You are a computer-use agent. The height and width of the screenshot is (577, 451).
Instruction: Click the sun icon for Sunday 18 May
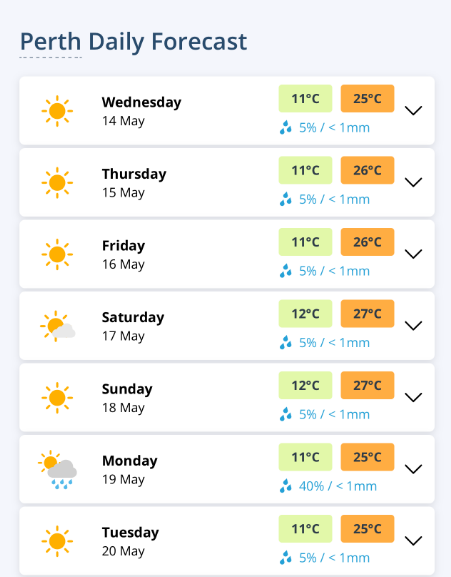(57, 398)
